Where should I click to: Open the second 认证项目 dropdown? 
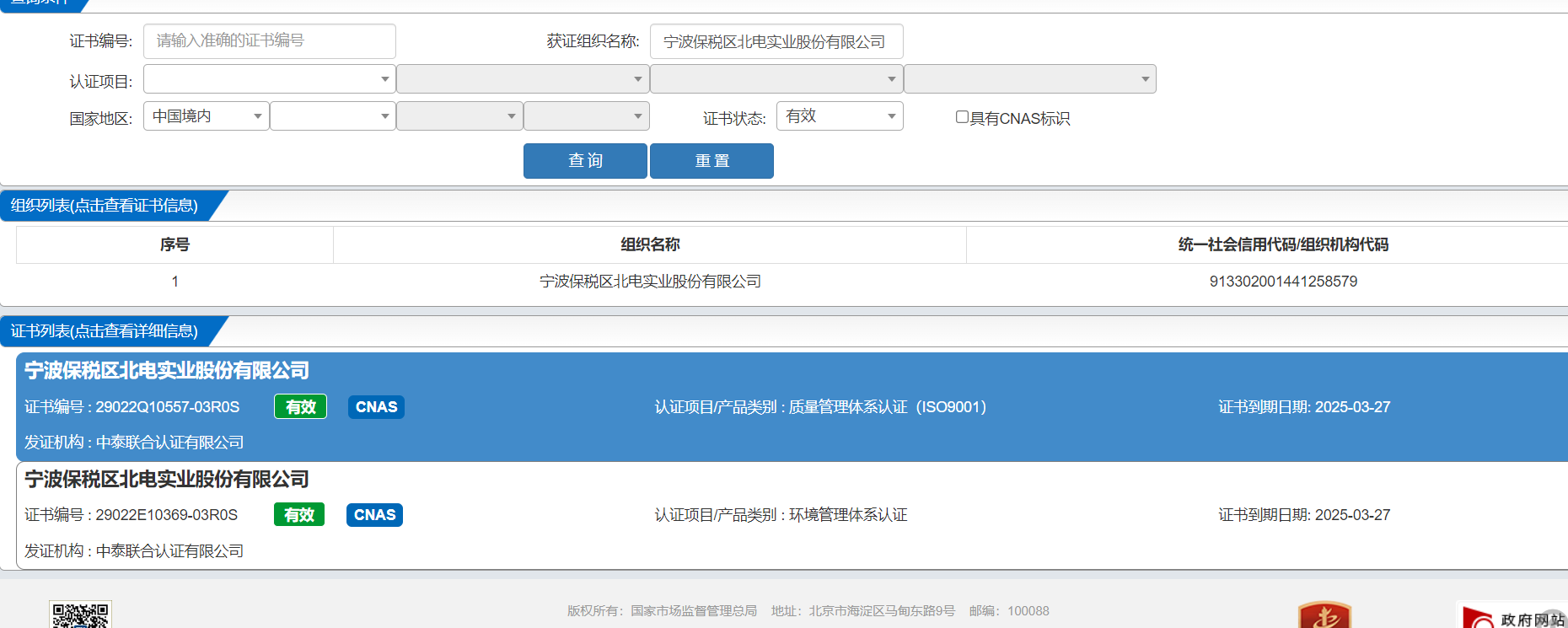tap(523, 79)
